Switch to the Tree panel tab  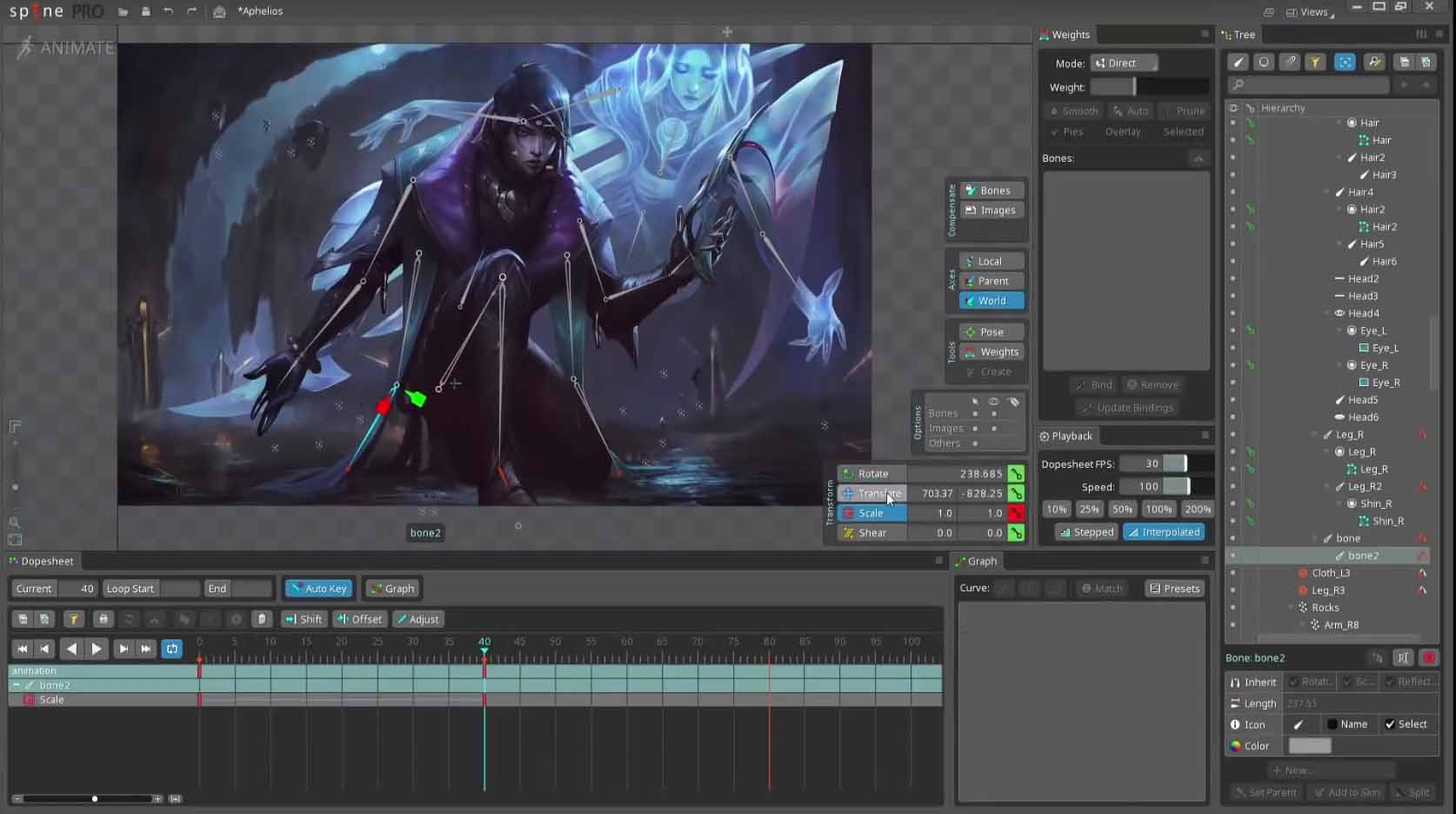[1239, 35]
